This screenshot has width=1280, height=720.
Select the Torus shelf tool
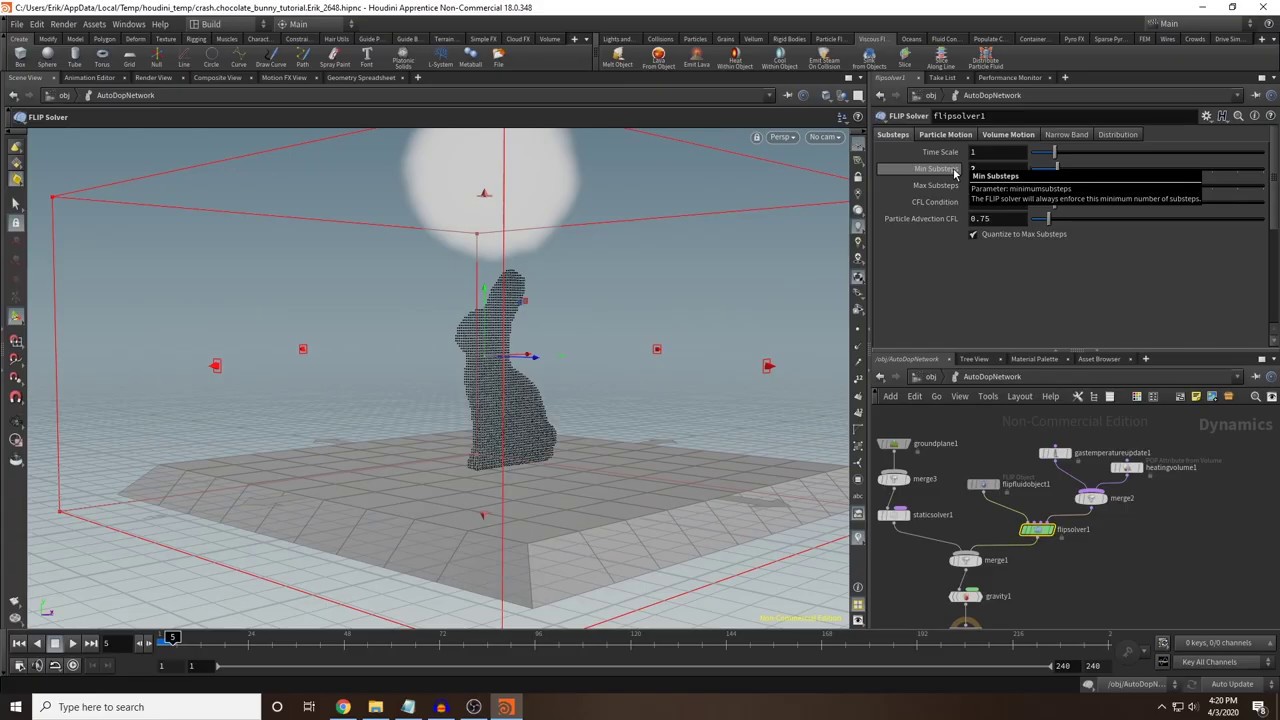(101, 57)
